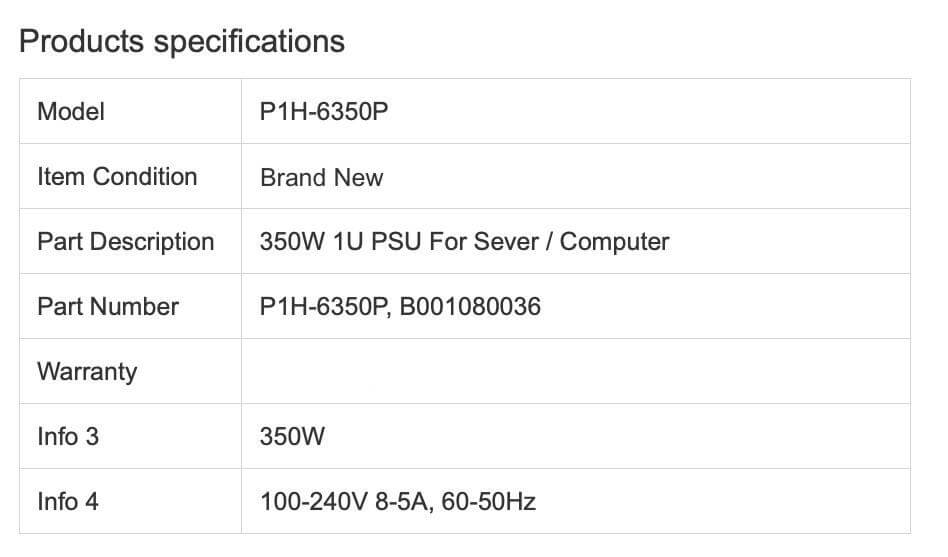Click the 8-5A current rating text

396,502
